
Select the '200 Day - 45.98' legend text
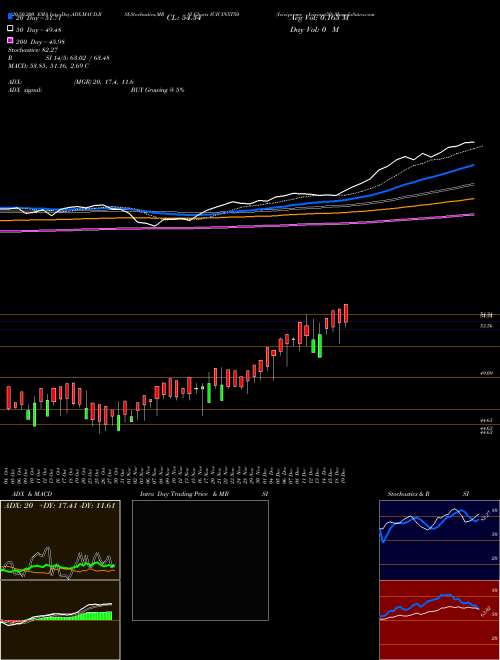[40, 42]
